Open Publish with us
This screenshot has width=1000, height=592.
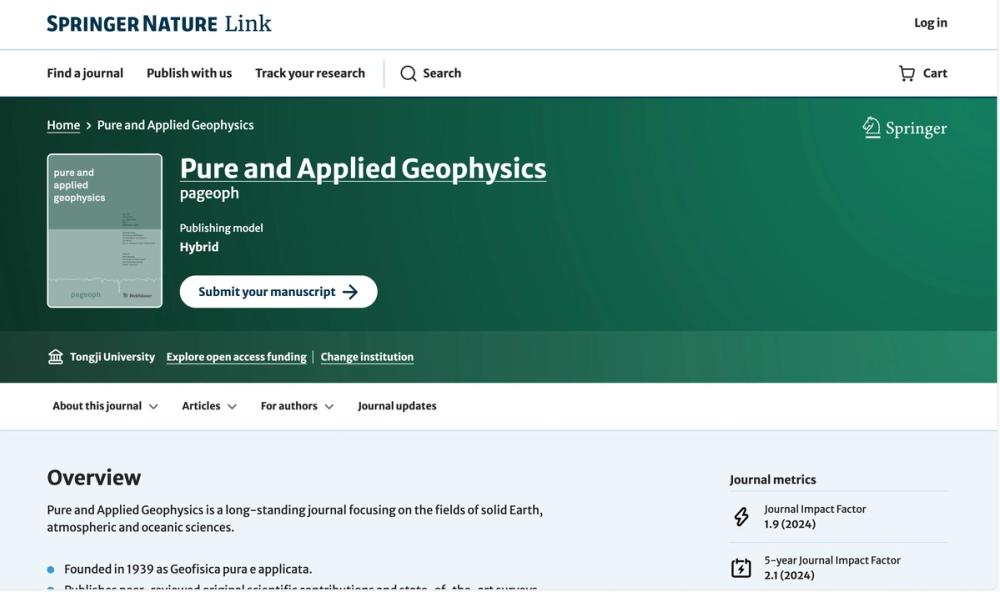click(x=189, y=73)
